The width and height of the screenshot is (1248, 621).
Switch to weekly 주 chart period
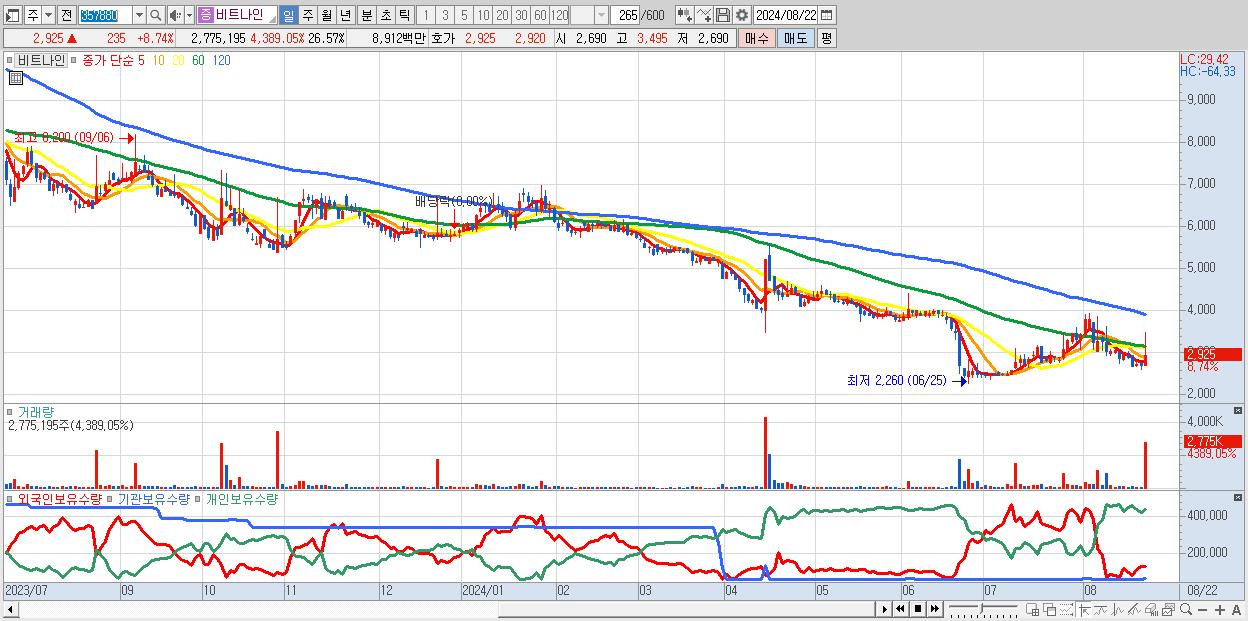click(x=307, y=15)
